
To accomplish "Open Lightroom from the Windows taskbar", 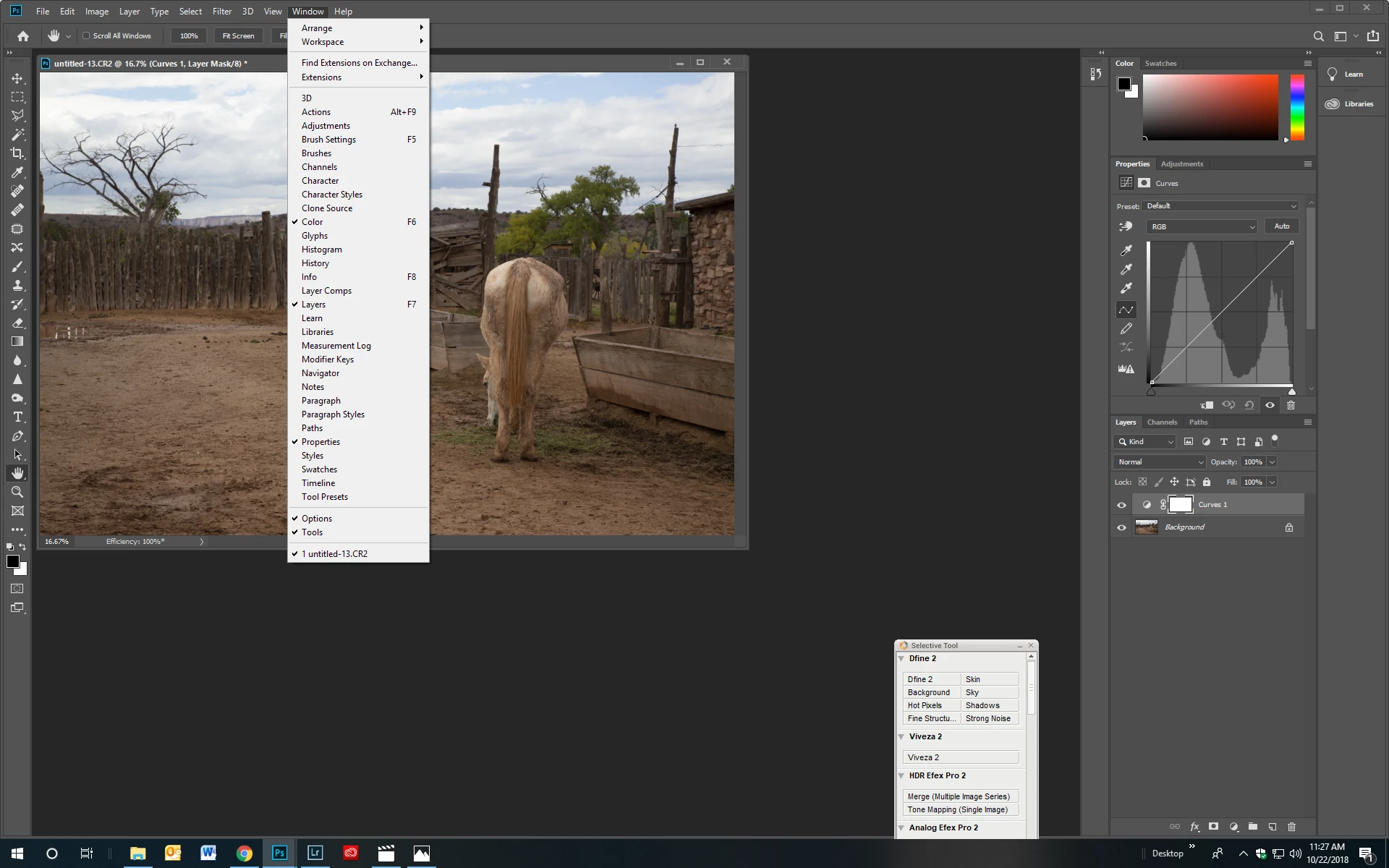I will [315, 853].
